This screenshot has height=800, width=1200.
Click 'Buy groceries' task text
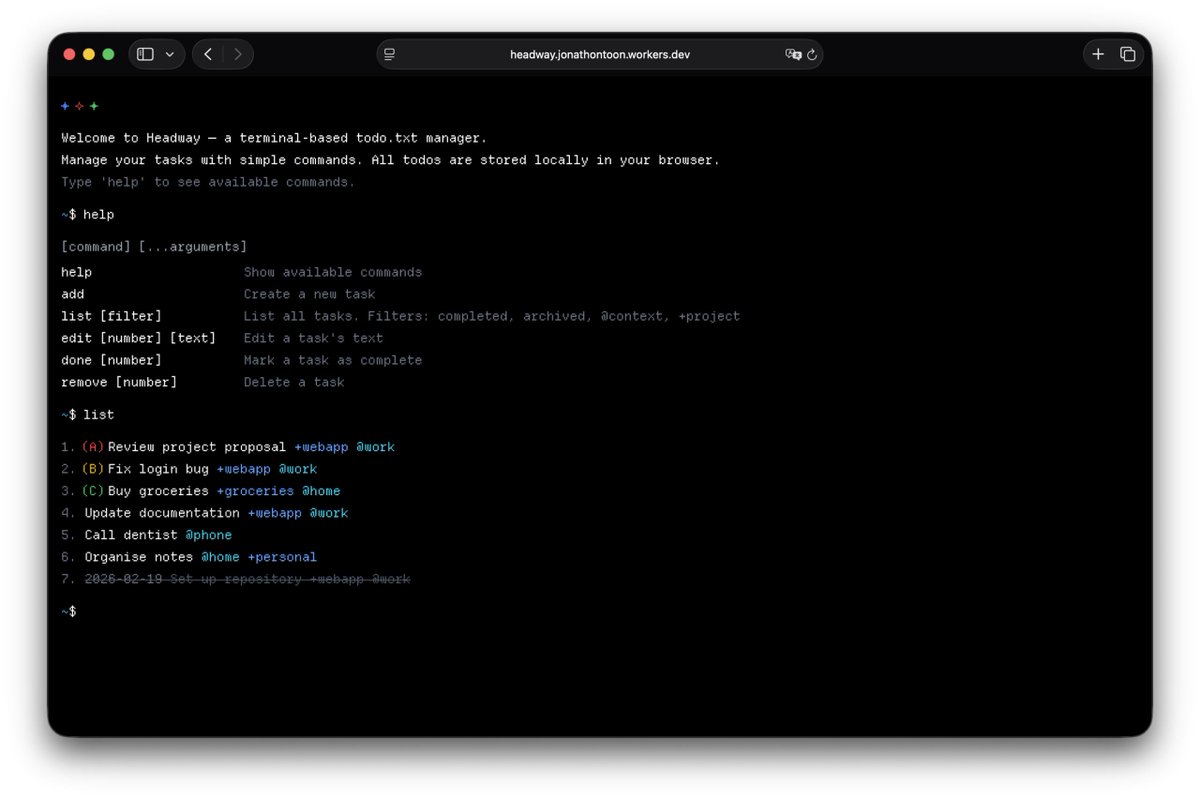click(158, 491)
